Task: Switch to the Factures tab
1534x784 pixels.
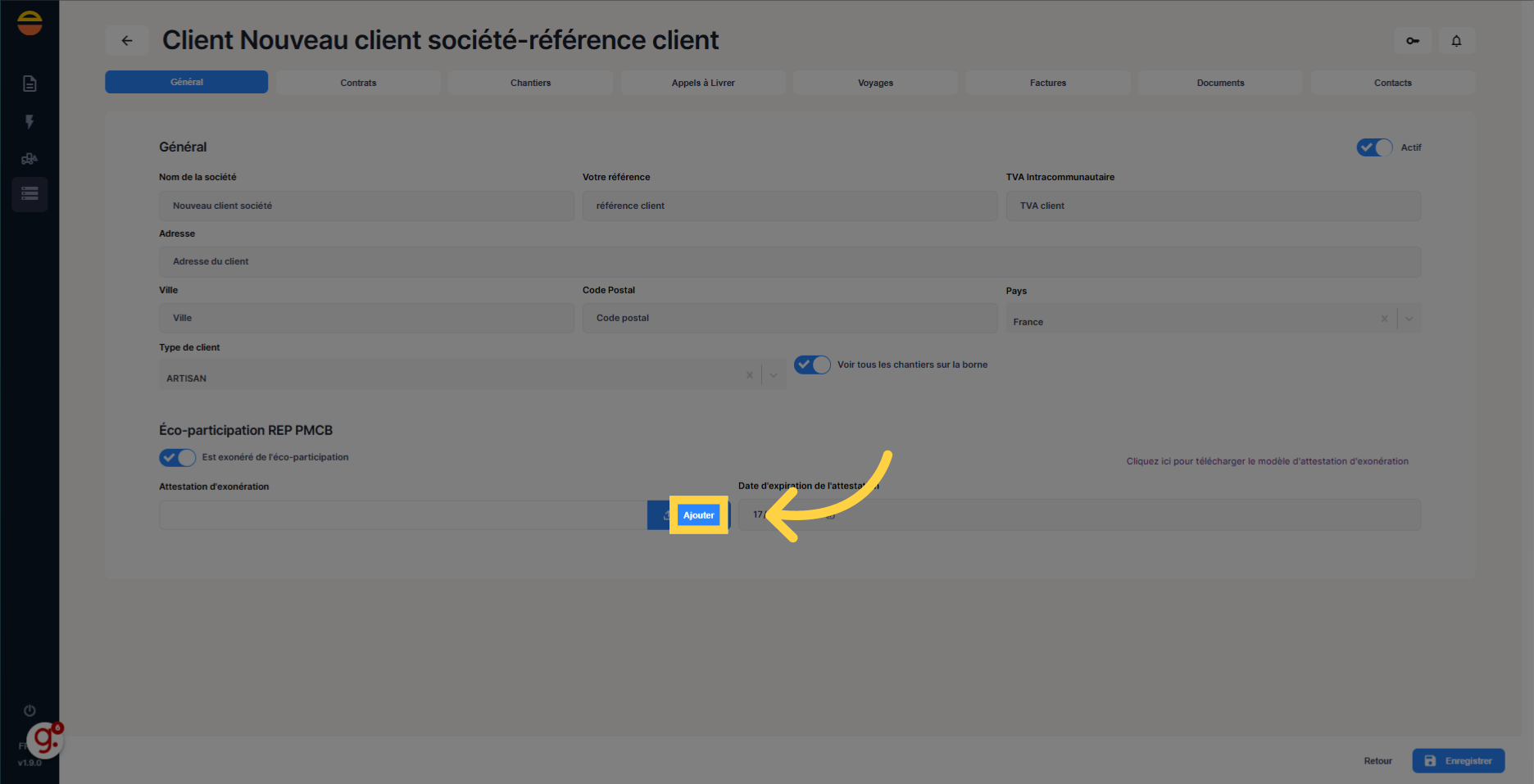Action: 1047,83
